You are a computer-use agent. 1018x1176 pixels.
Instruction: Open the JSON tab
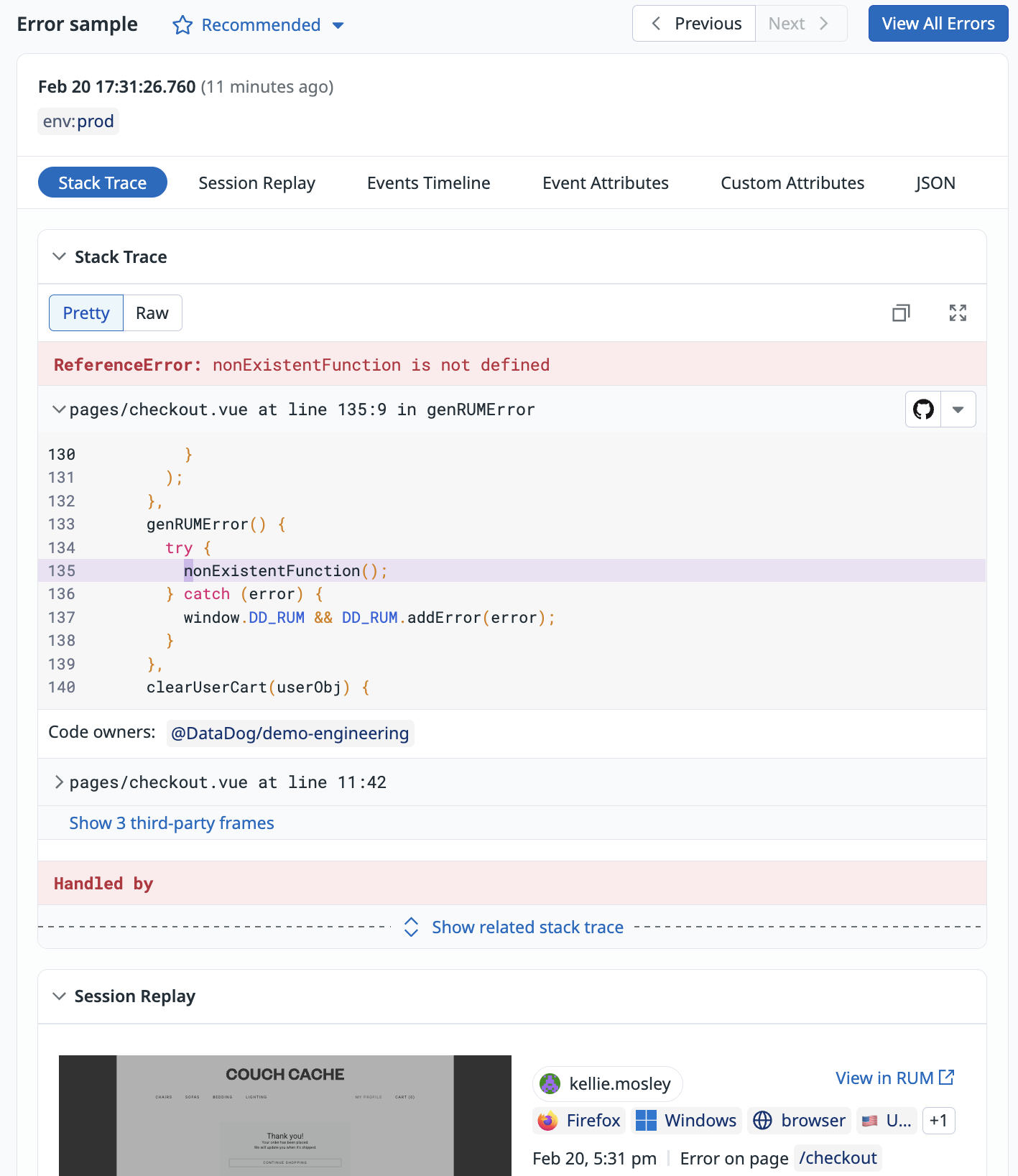(x=935, y=183)
